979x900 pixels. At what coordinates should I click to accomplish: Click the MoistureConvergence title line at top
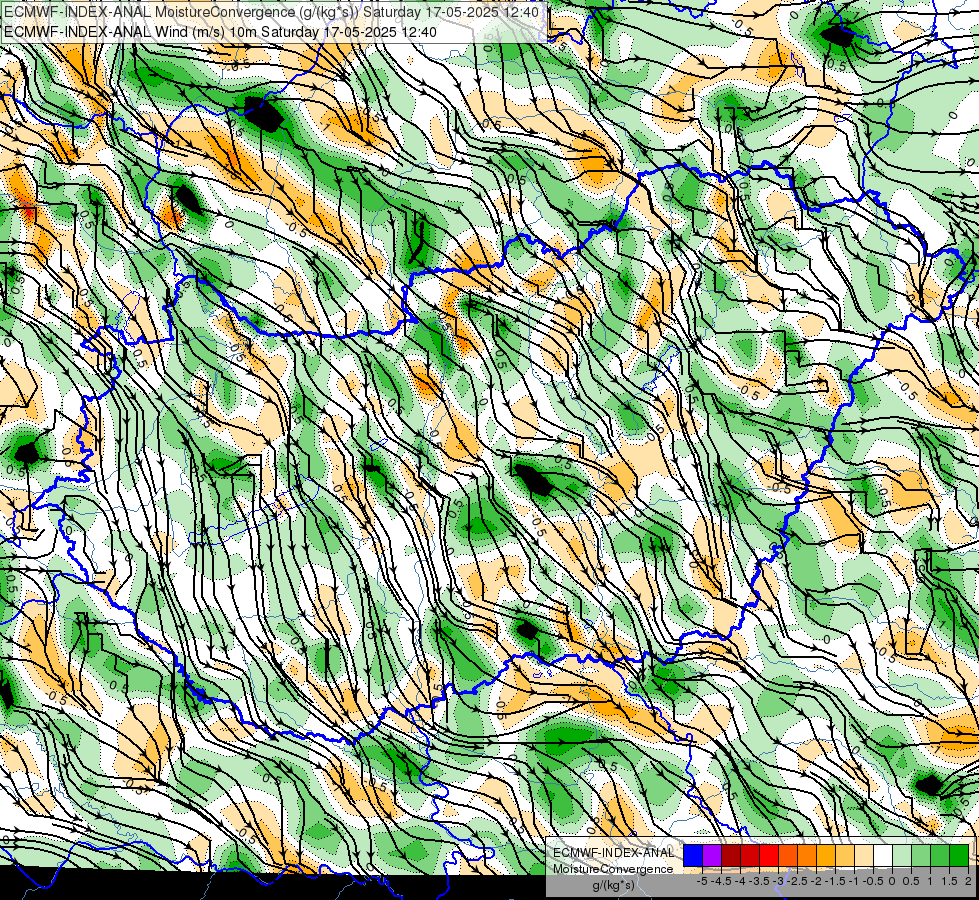coord(271,11)
